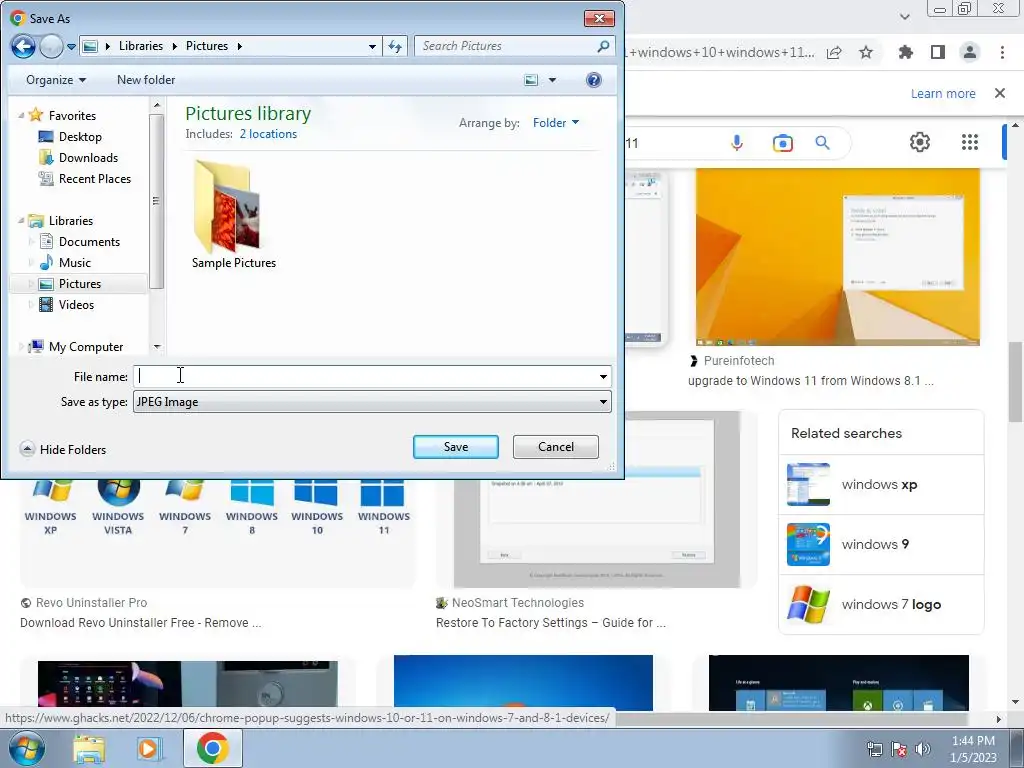Image resolution: width=1024 pixels, height=768 pixels.
Task: Click Libraries in address breadcrumb
Action: pos(140,46)
